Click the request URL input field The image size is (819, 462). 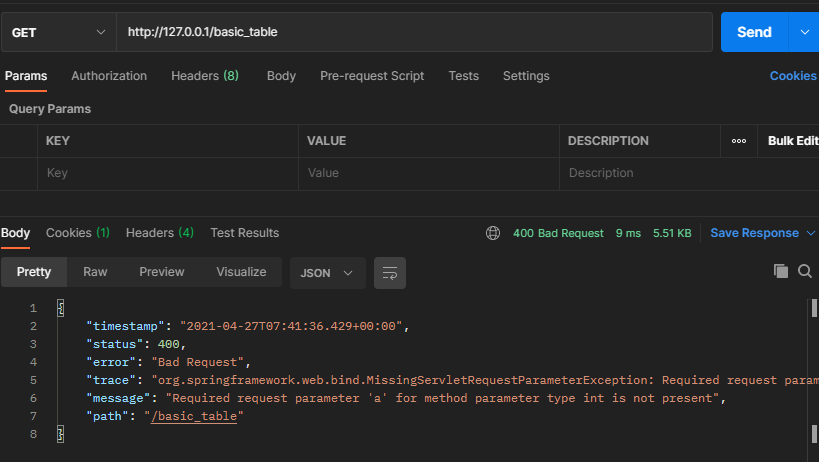coord(414,32)
